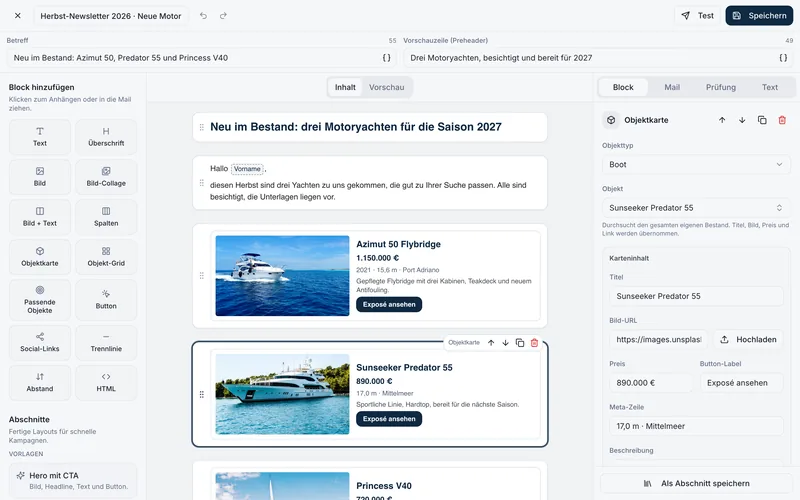800x500 pixels.
Task: Insert placeholder into Betreff field via braces icon
Action: click(x=387, y=58)
